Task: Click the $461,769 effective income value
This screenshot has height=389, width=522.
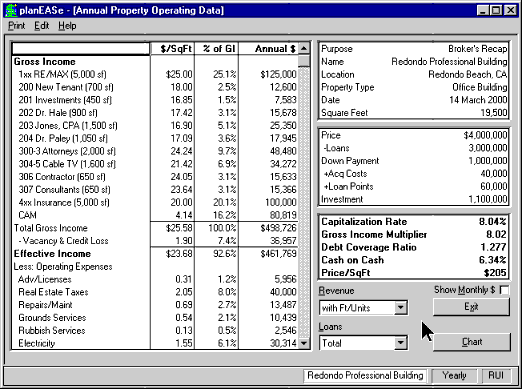Action: coord(278,254)
